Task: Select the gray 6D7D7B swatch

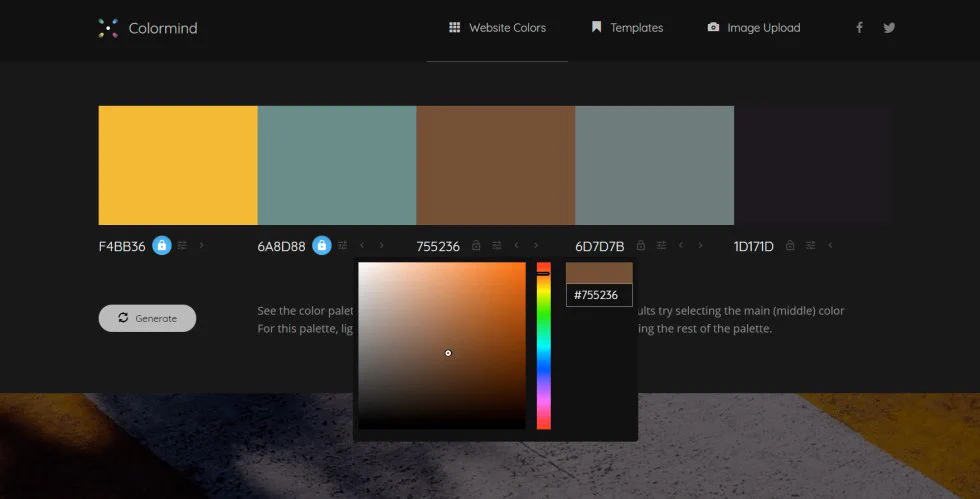Action: point(654,165)
